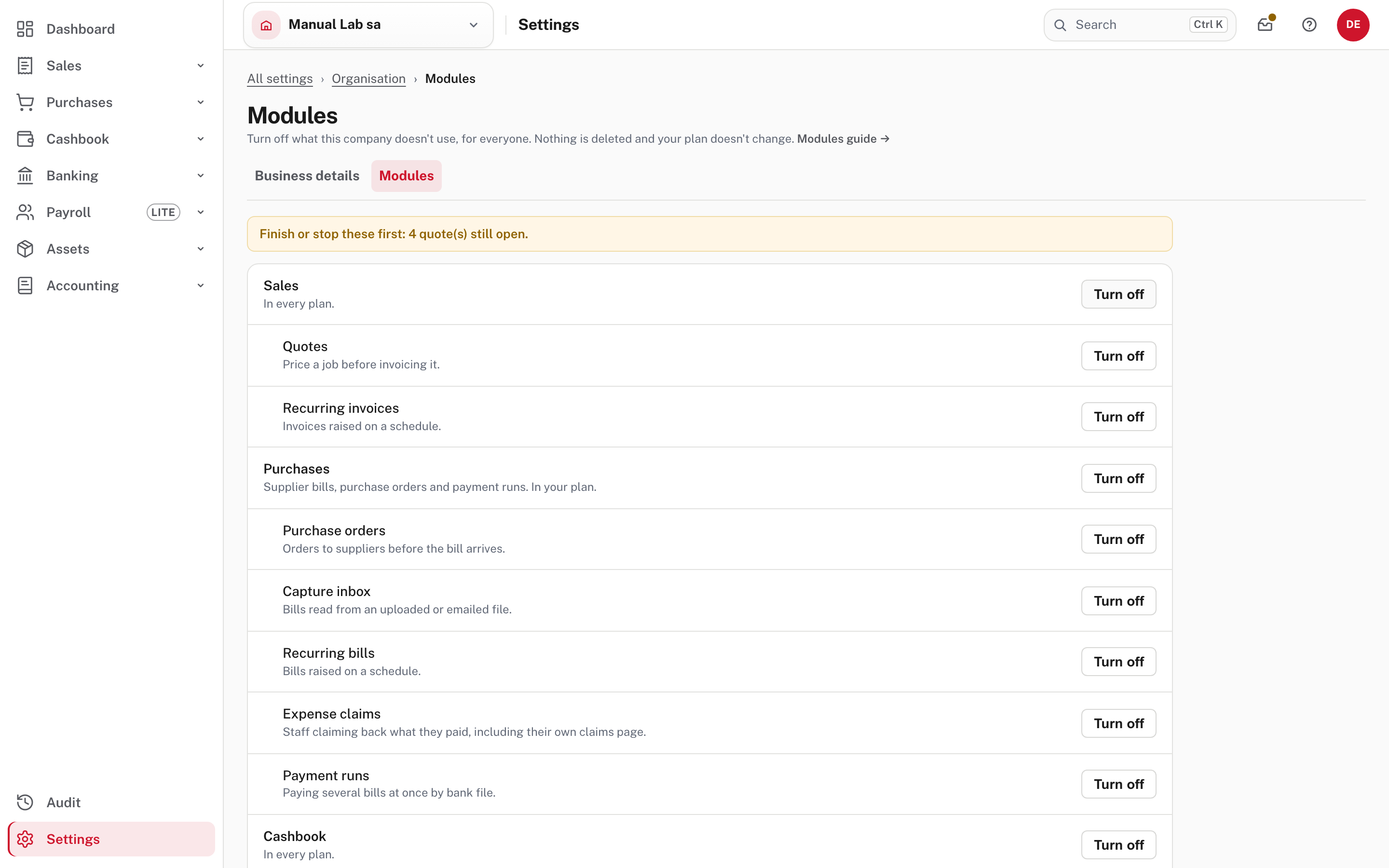Screen dimensions: 1389x868
Task: Follow the Modules guide link
Action: 843,139
